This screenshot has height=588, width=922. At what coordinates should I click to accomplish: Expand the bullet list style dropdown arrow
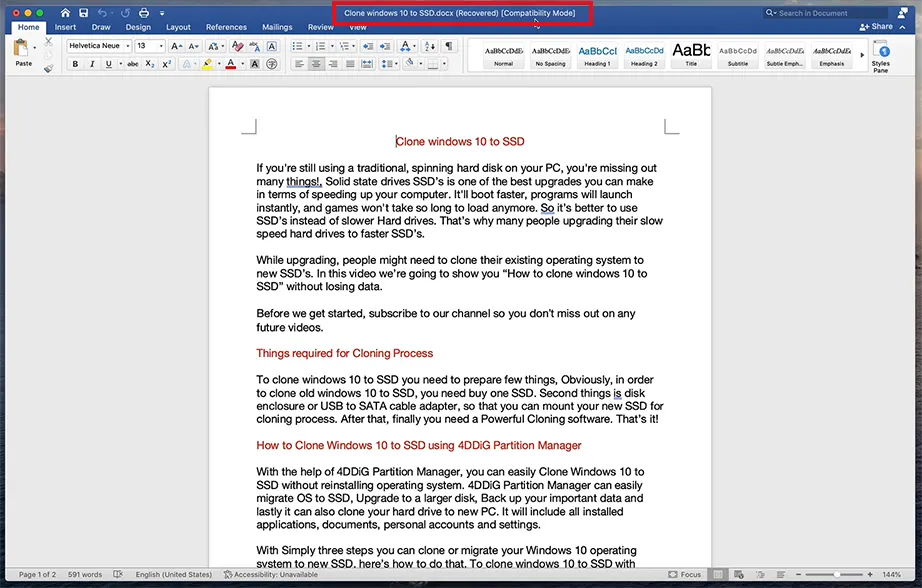click(309, 46)
